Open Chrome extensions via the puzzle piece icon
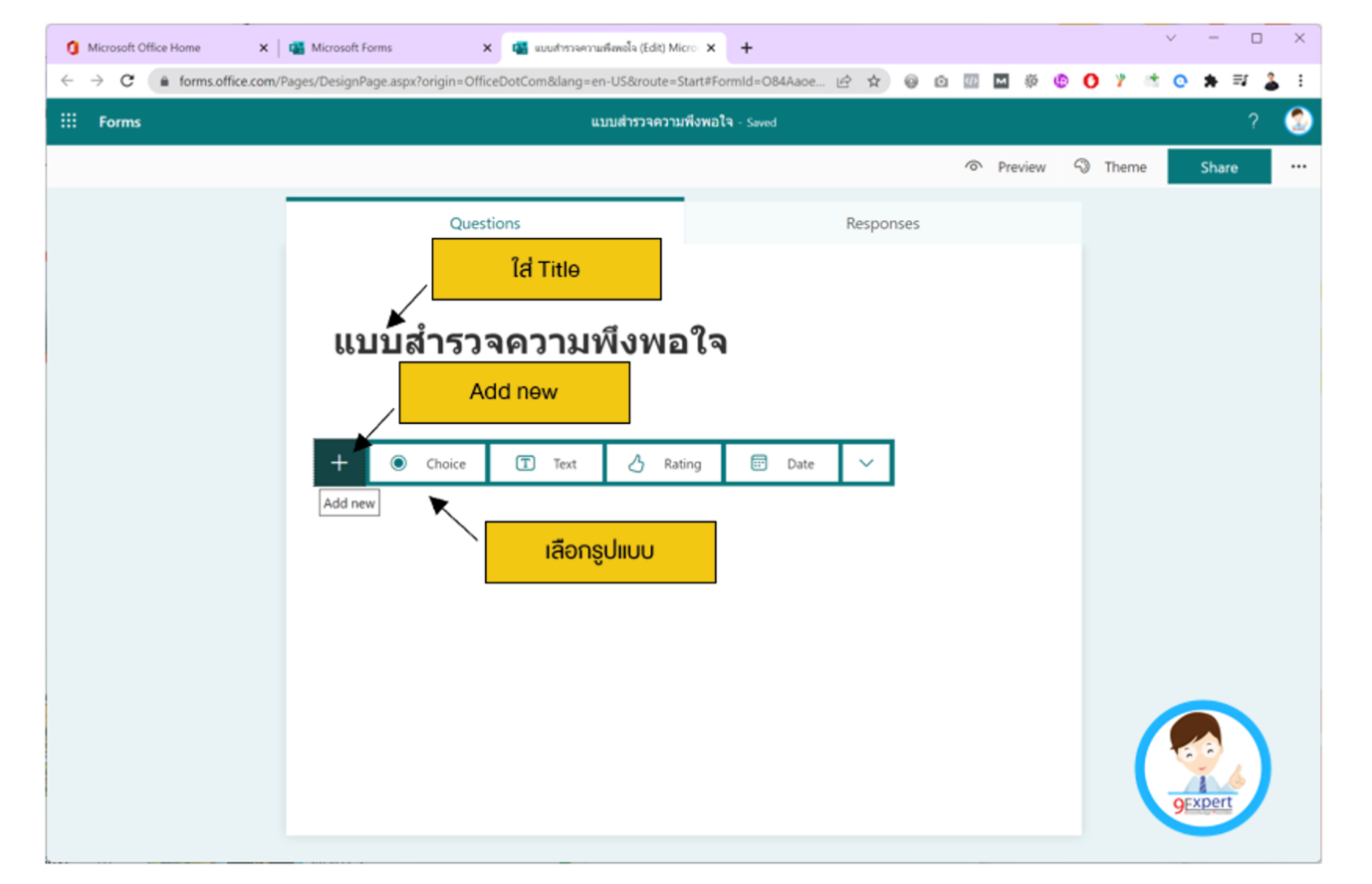 tap(1212, 82)
